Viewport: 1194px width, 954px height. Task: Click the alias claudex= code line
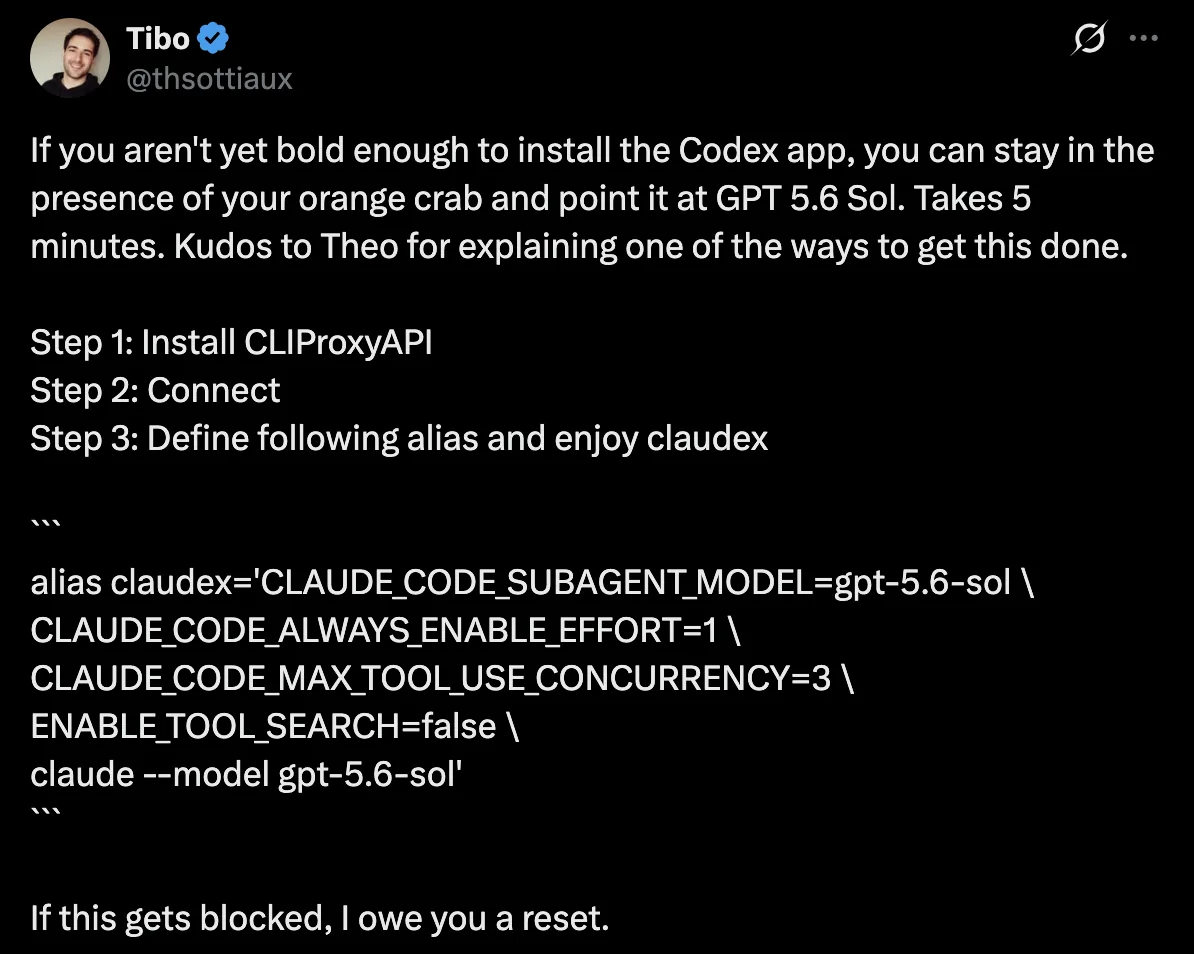click(532, 582)
